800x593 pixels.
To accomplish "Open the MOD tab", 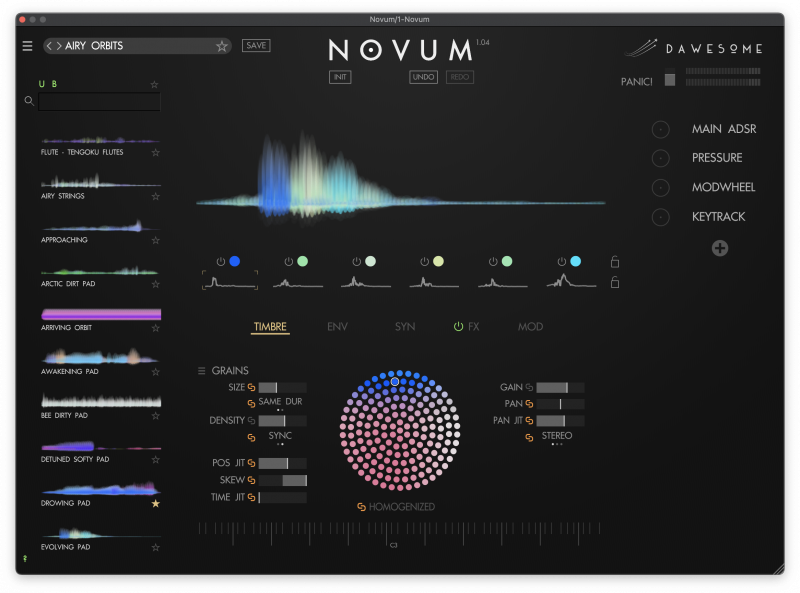I will [x=530, y=327].
